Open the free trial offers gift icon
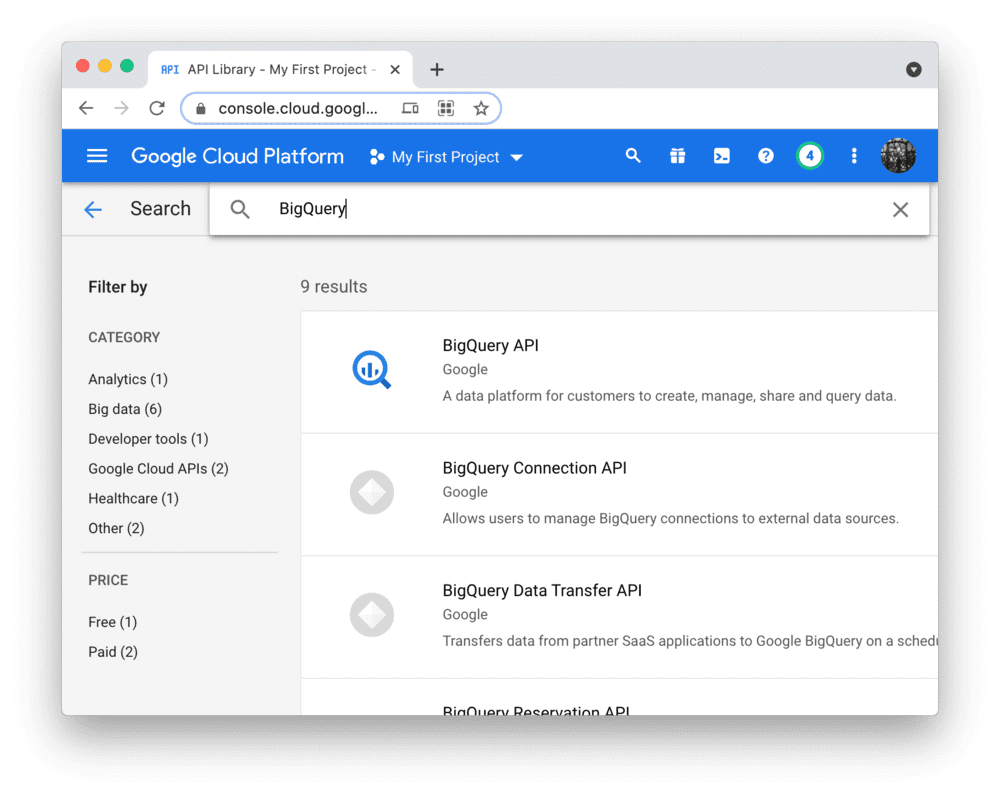 677,156
